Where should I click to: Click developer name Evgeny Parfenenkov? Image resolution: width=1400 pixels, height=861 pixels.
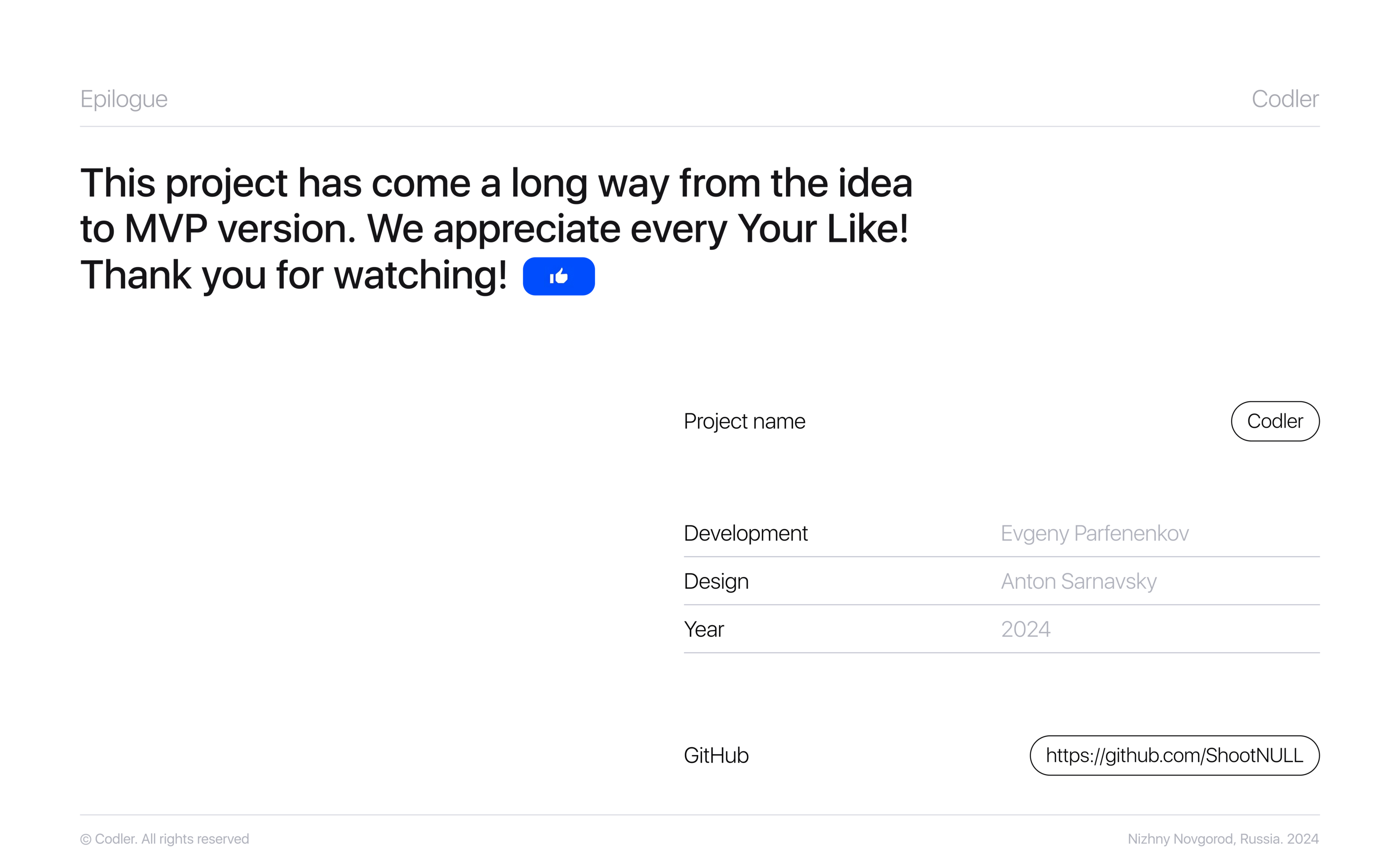[x=1094, y=534]
